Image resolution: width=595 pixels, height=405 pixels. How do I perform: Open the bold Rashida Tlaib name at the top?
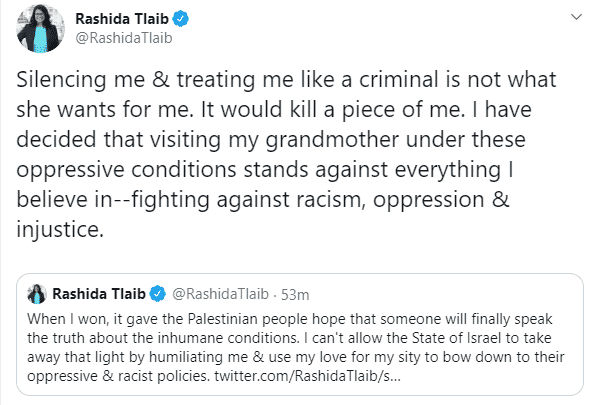122,19
